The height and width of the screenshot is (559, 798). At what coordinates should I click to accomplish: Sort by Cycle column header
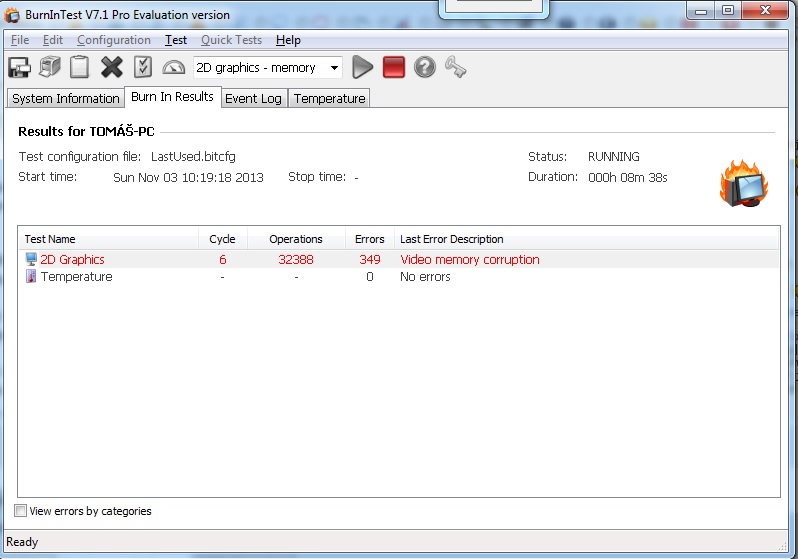coord(222,239)
